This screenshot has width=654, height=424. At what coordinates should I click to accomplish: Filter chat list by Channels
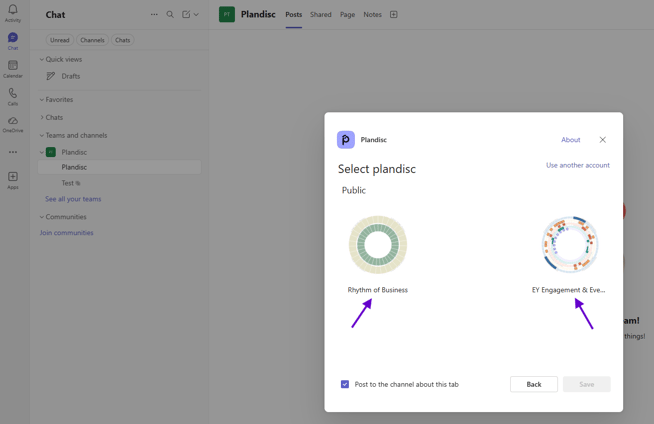tap(92, 40)
